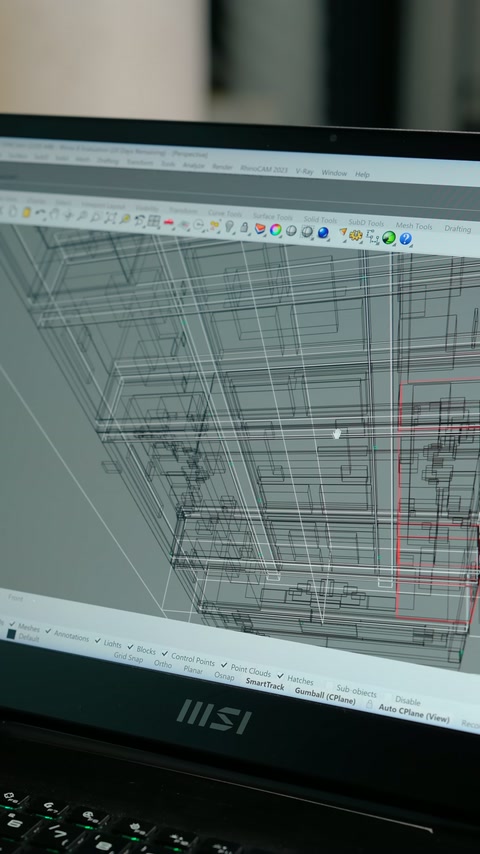480x854 pixels.
Task: Switch to the Curve Tools toolbar tab
Action: click(x=225, y=214)
